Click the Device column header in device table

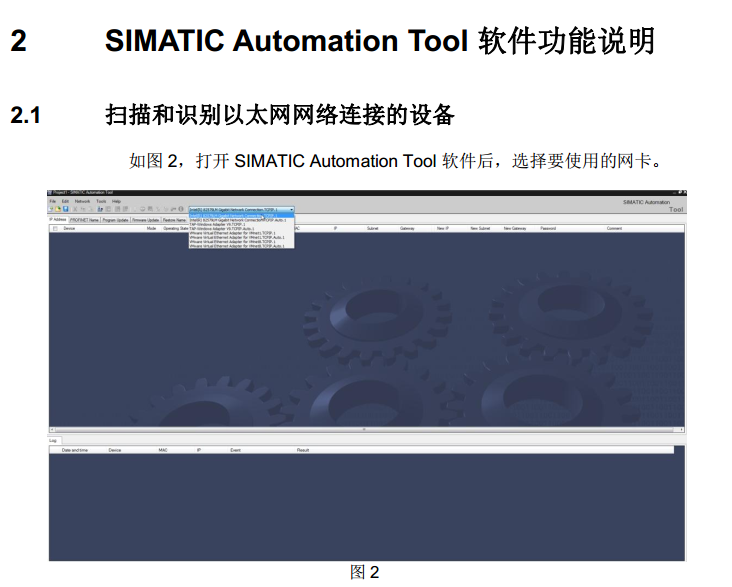point(69,228)
